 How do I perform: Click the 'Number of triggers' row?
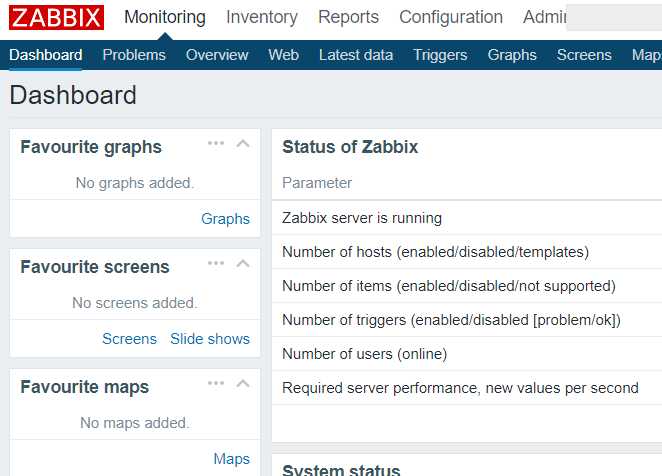(x=467, y=320)
